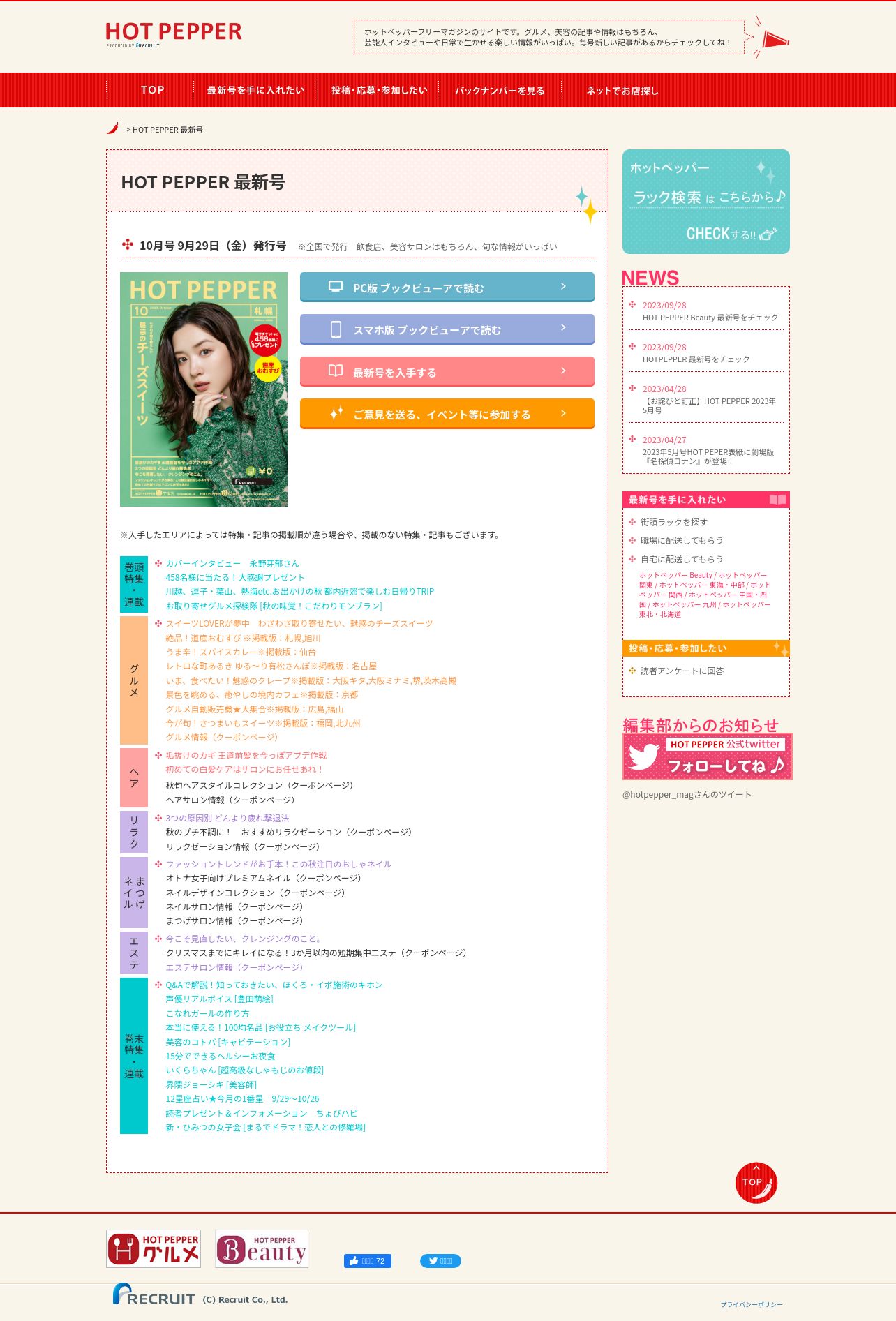
Task: Click 街頭ラックを探す link
Action: [x=673, y=522]
